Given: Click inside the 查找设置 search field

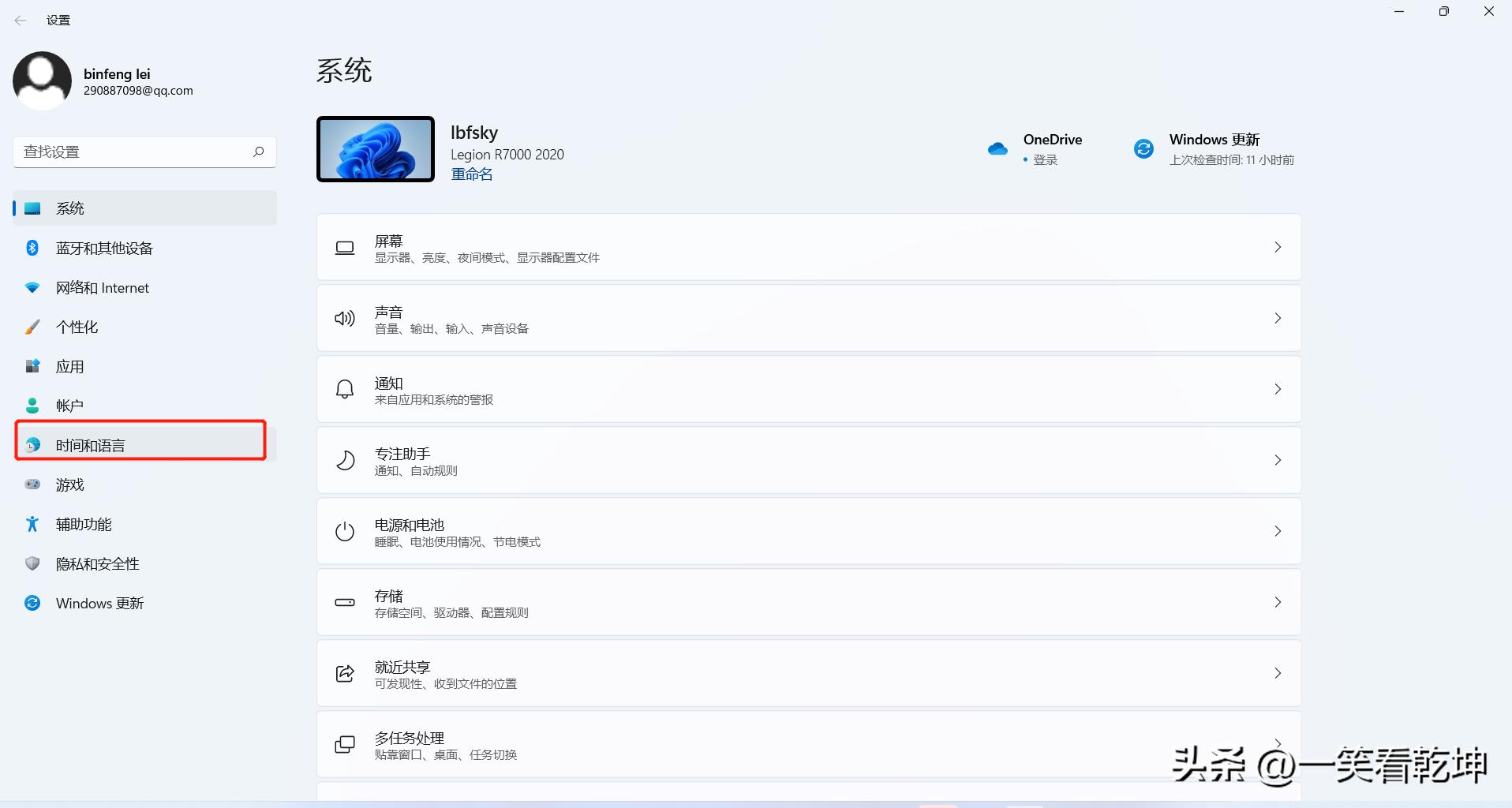Looking at the screenshot, I should [126, 151].
